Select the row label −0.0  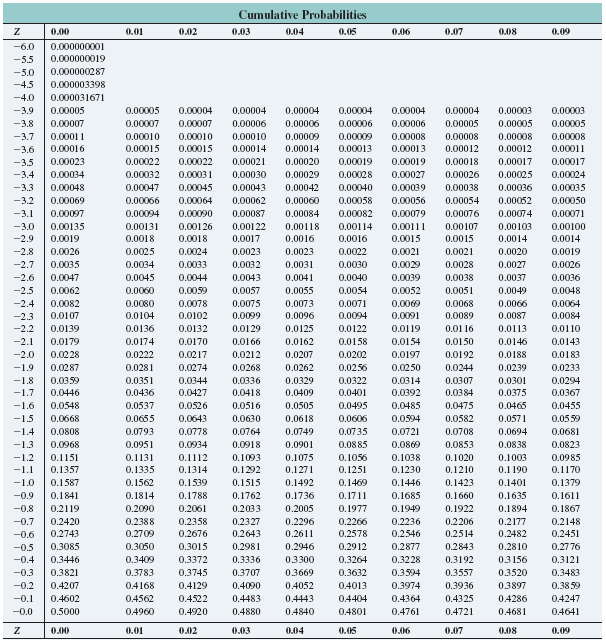click(24, 612)
